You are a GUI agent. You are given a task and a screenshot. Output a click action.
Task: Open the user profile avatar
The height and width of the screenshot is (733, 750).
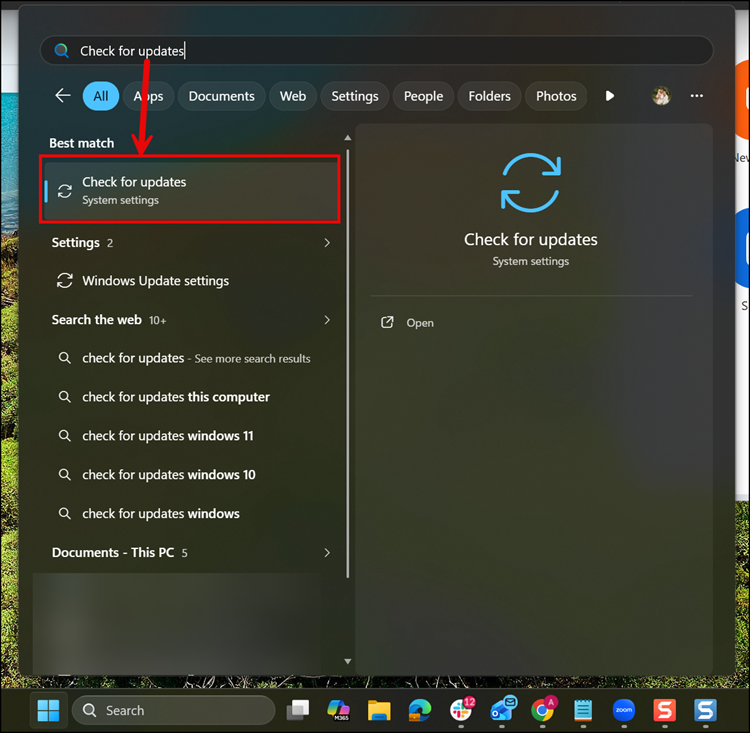pyautogui.click(x=661, y=96)
